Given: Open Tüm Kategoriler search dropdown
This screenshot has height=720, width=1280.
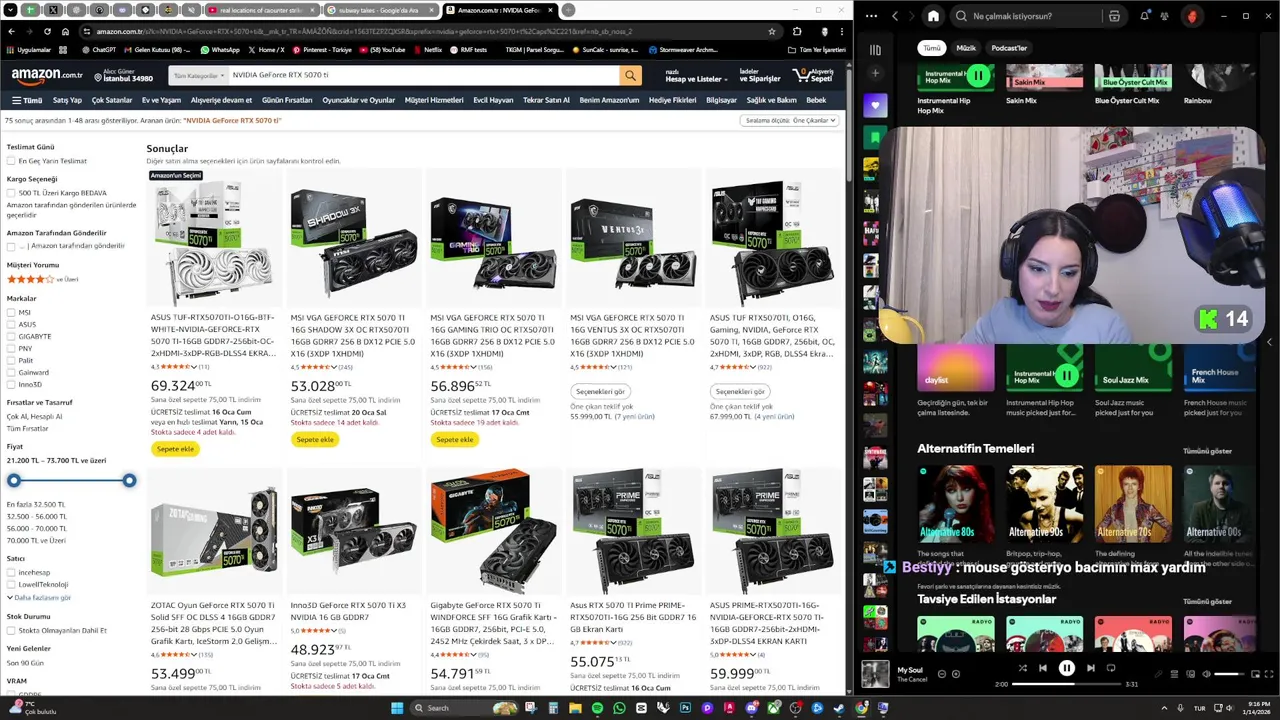Looking at the screenshot, I should tap(199, 75).
